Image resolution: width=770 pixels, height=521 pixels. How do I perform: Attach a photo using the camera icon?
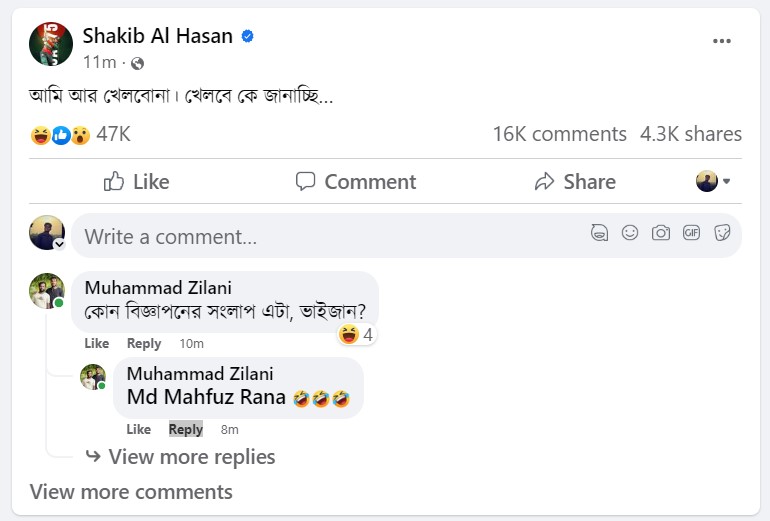(661, 233)
